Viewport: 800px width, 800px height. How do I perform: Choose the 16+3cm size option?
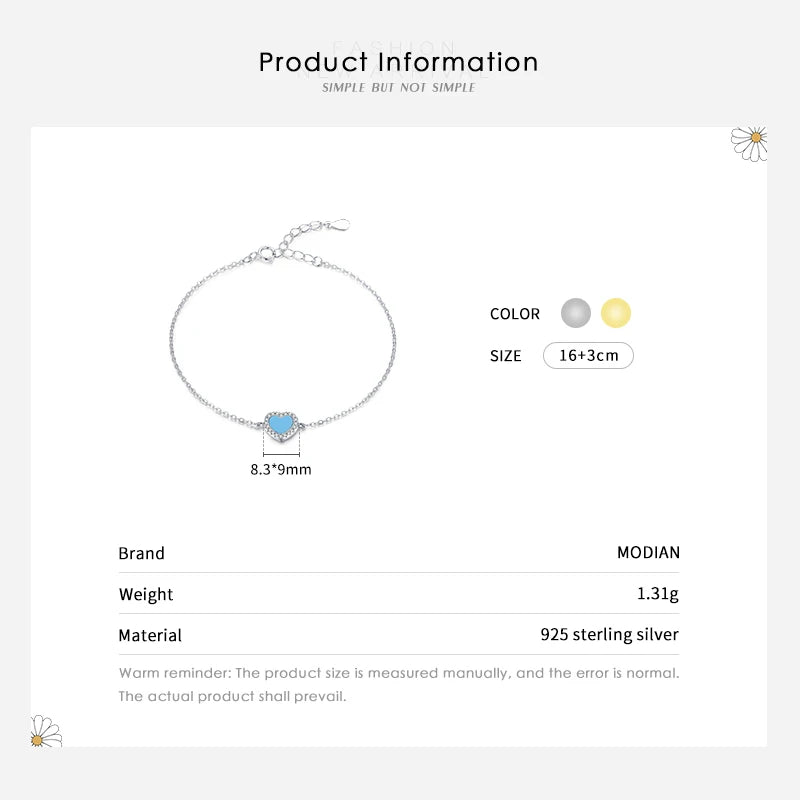tap(588, 355)
